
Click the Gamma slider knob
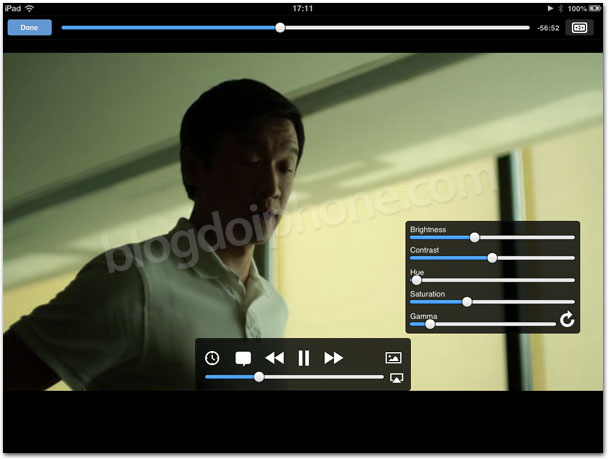(430, 324)
